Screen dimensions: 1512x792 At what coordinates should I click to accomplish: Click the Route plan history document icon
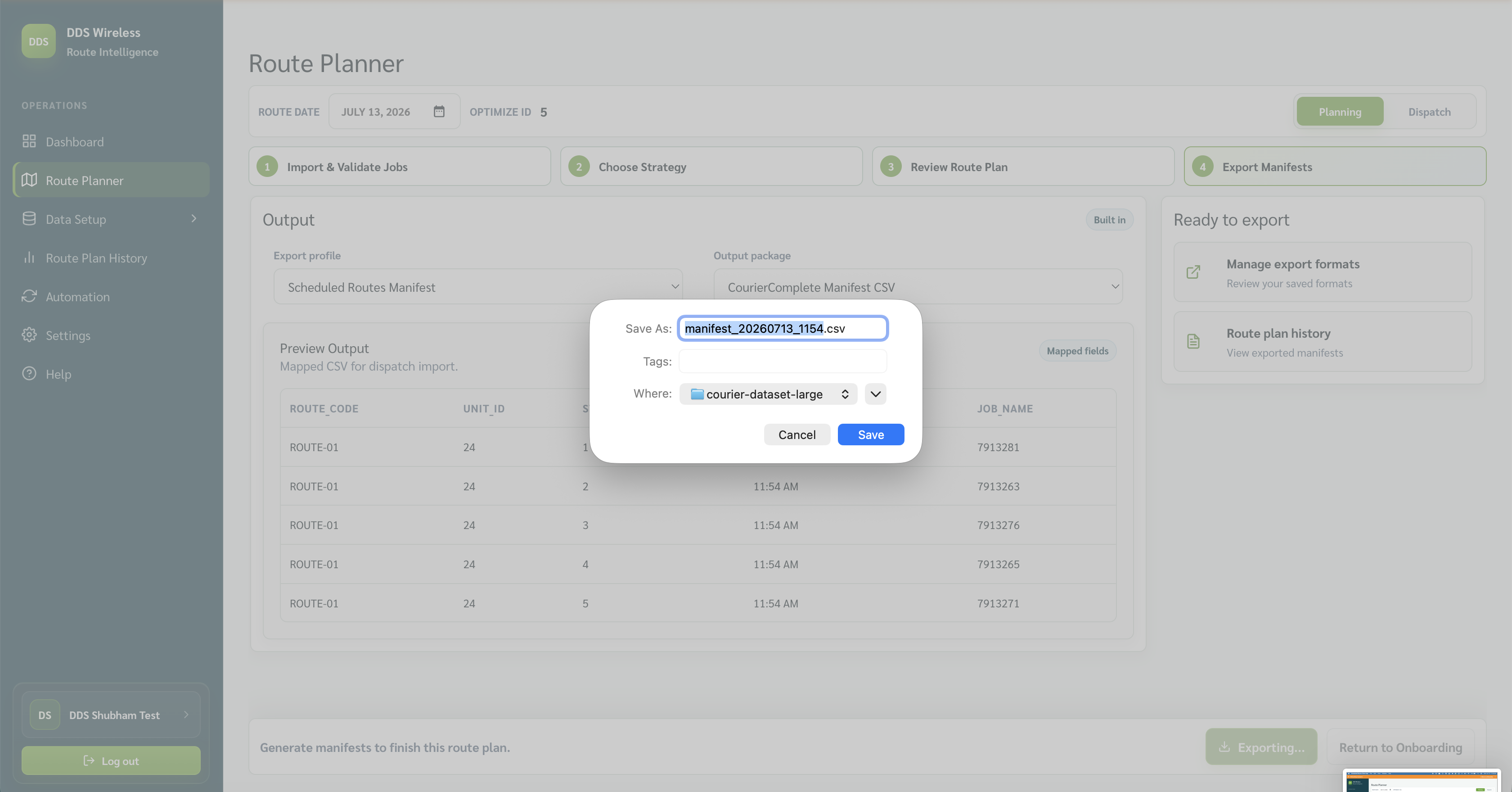(x=1193, y=341)
